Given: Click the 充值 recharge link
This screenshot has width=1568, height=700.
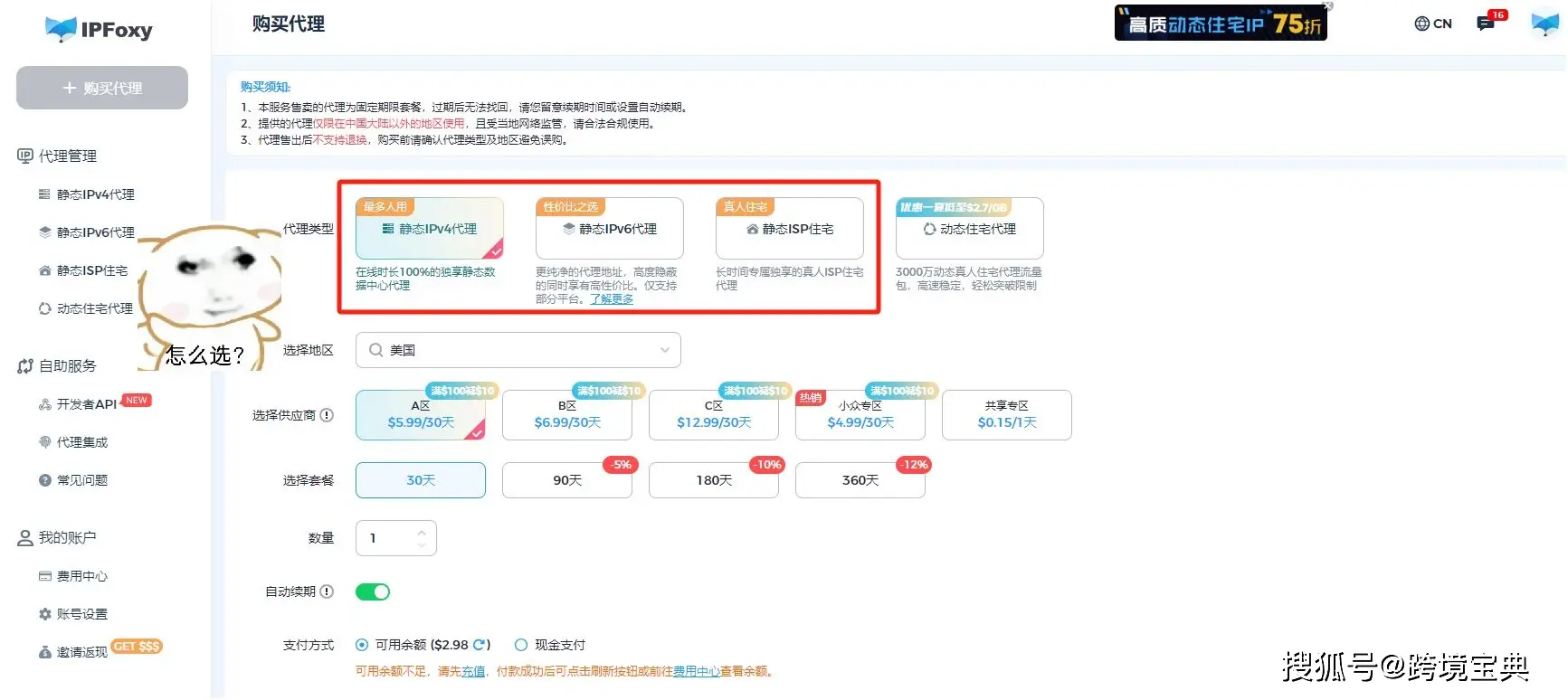Looking at the screenshot, I should click(473, 671).
